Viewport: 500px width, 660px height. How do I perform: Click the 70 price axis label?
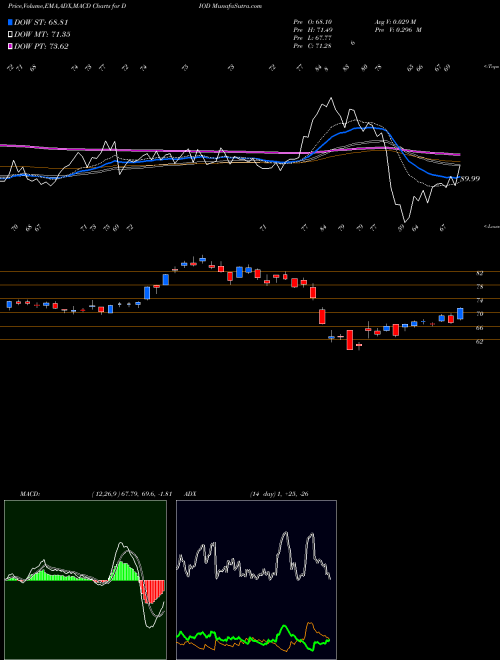[x=479, y=314]
